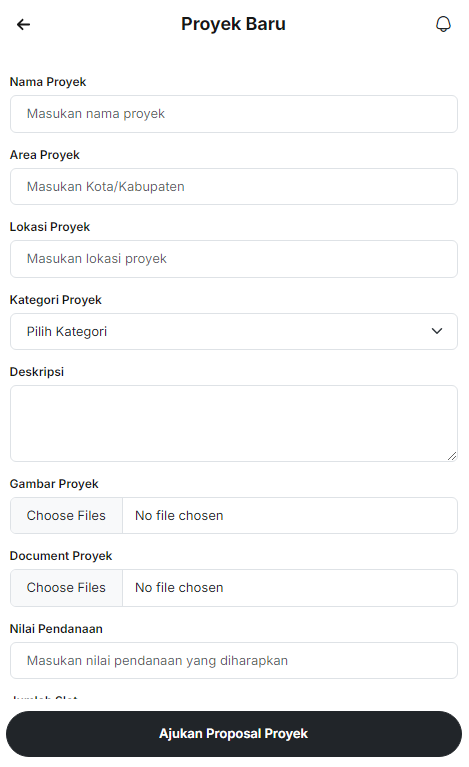Click the Kategori Proyek label
Viewport: 469px width, 767px height.
56,300
